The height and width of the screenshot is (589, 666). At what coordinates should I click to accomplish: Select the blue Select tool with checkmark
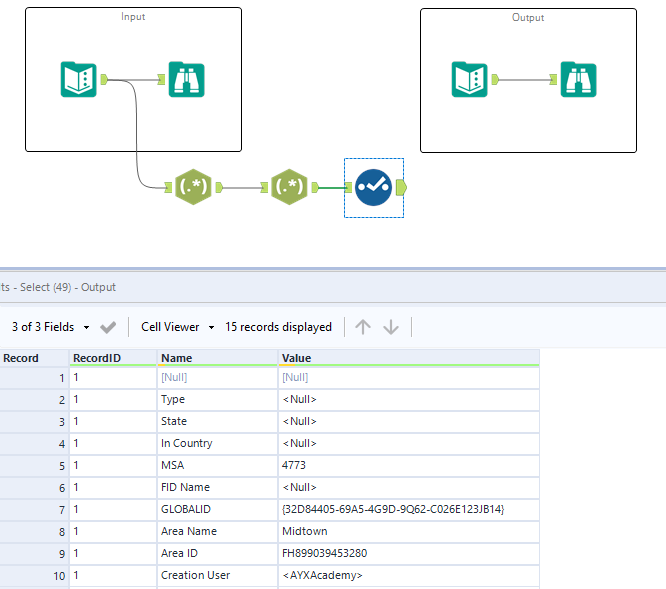pyautogui.click(x=374, y=187)
